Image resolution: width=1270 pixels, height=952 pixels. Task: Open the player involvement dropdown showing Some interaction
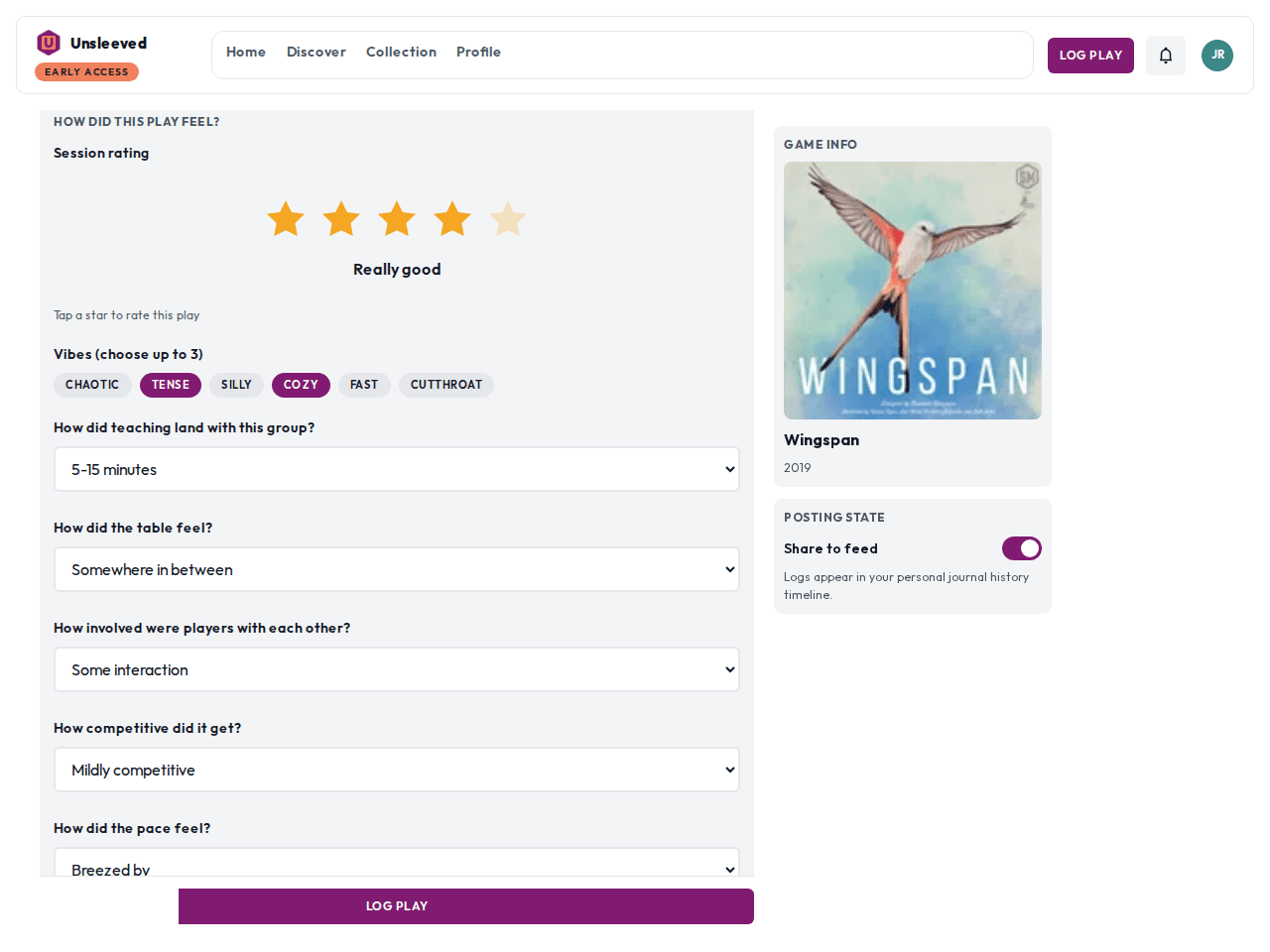pyautogui.click(x=397, y=669)
